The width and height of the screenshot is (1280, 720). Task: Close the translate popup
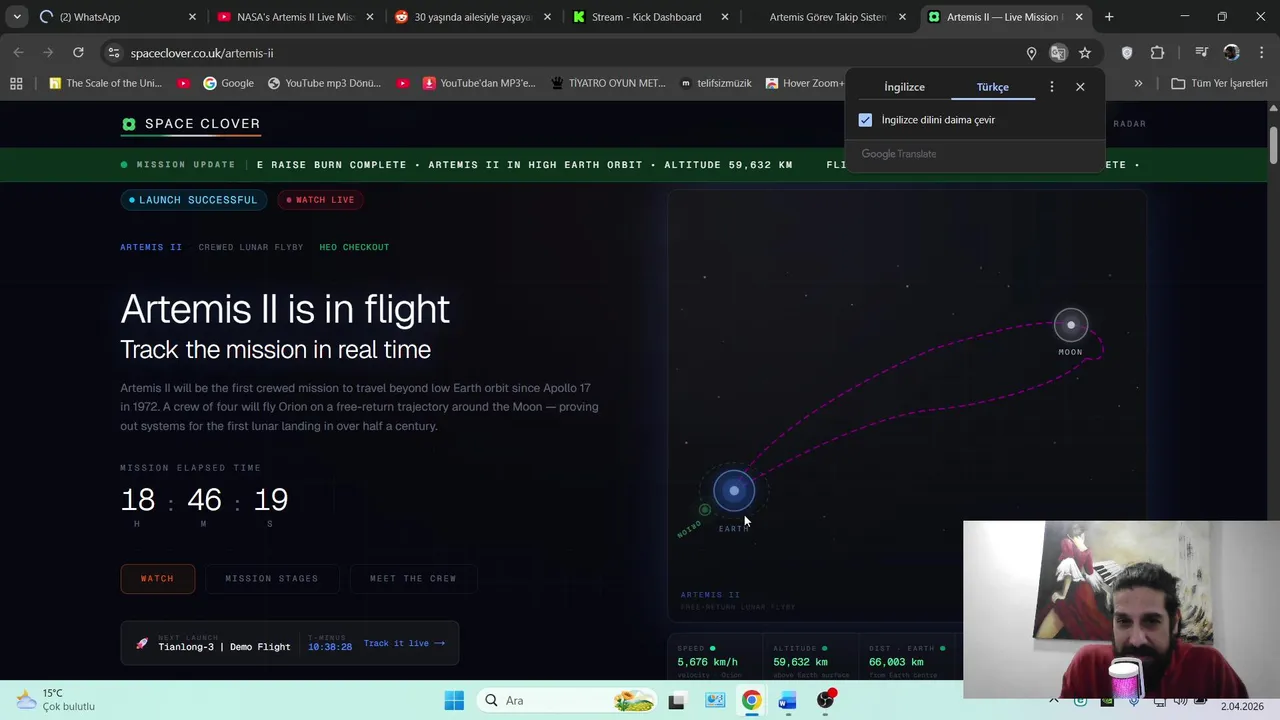(1080, 87)
